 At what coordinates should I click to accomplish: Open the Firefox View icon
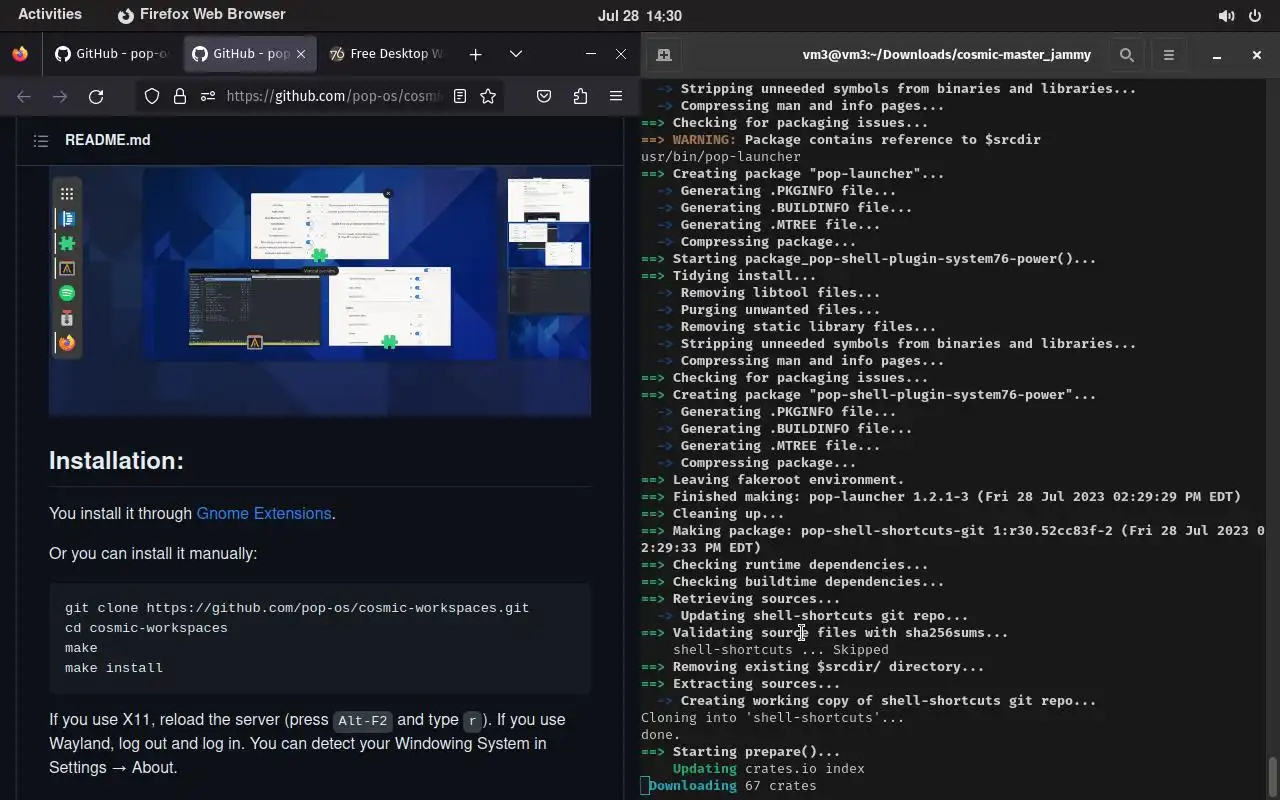[20, 54]
